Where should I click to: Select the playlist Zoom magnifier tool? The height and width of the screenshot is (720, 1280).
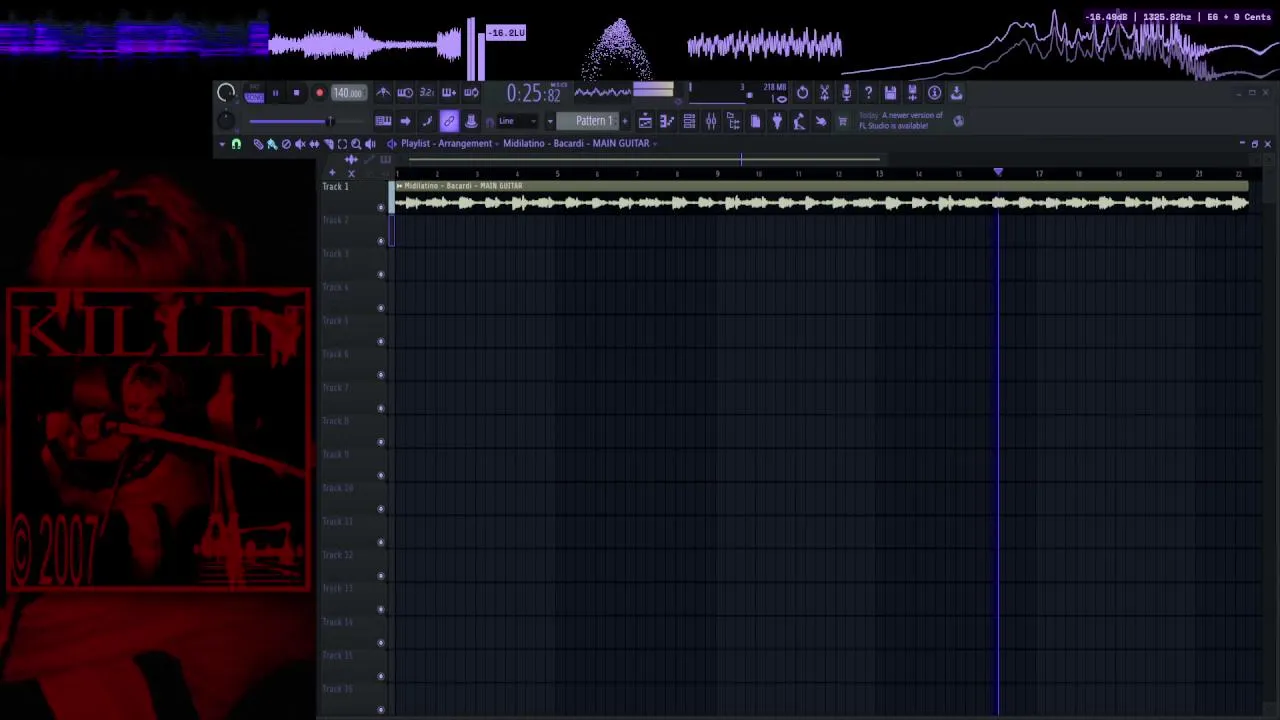click(x=355, y=144)
